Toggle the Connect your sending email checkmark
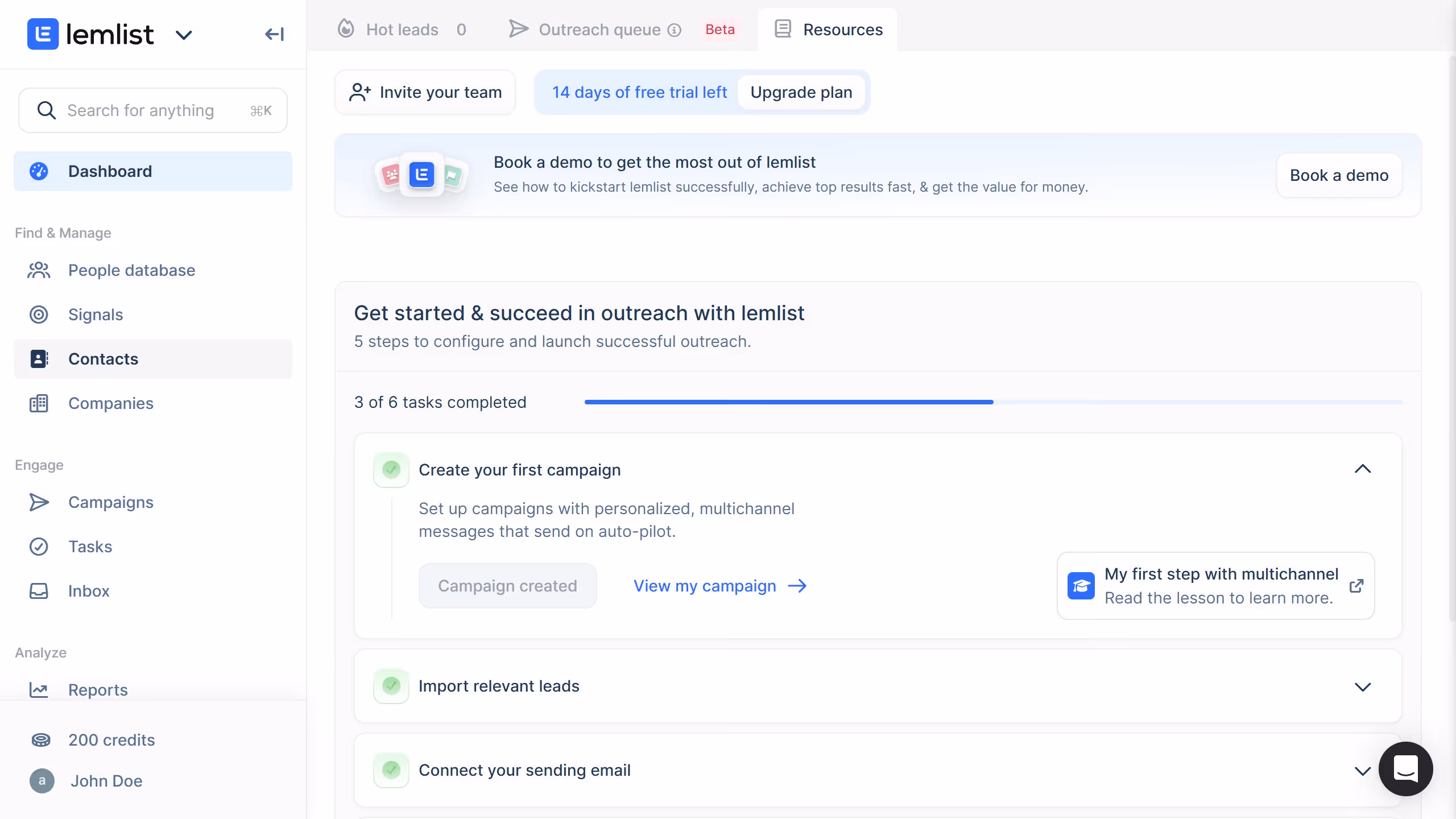The height and width of the screenshot is (819, 1456). [x=391, y=770]
